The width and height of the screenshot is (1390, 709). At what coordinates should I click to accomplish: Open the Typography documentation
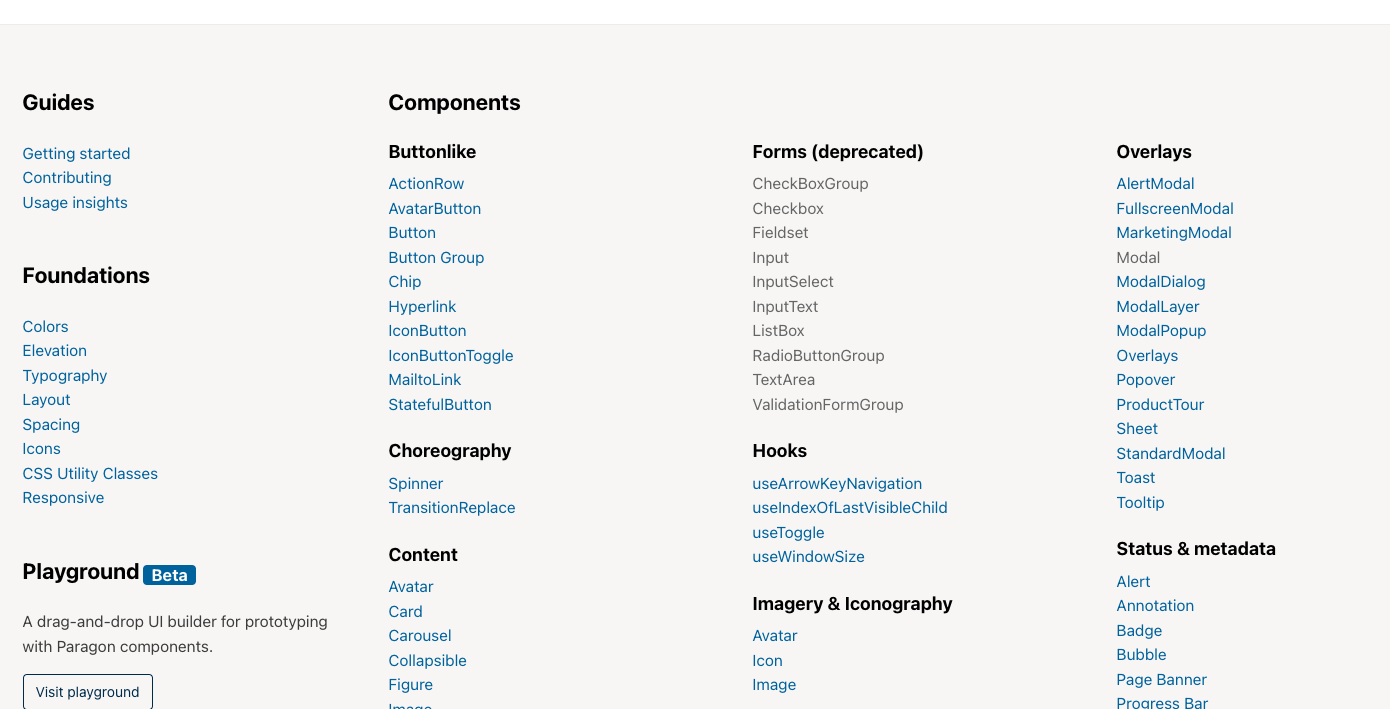pos(64,375)
